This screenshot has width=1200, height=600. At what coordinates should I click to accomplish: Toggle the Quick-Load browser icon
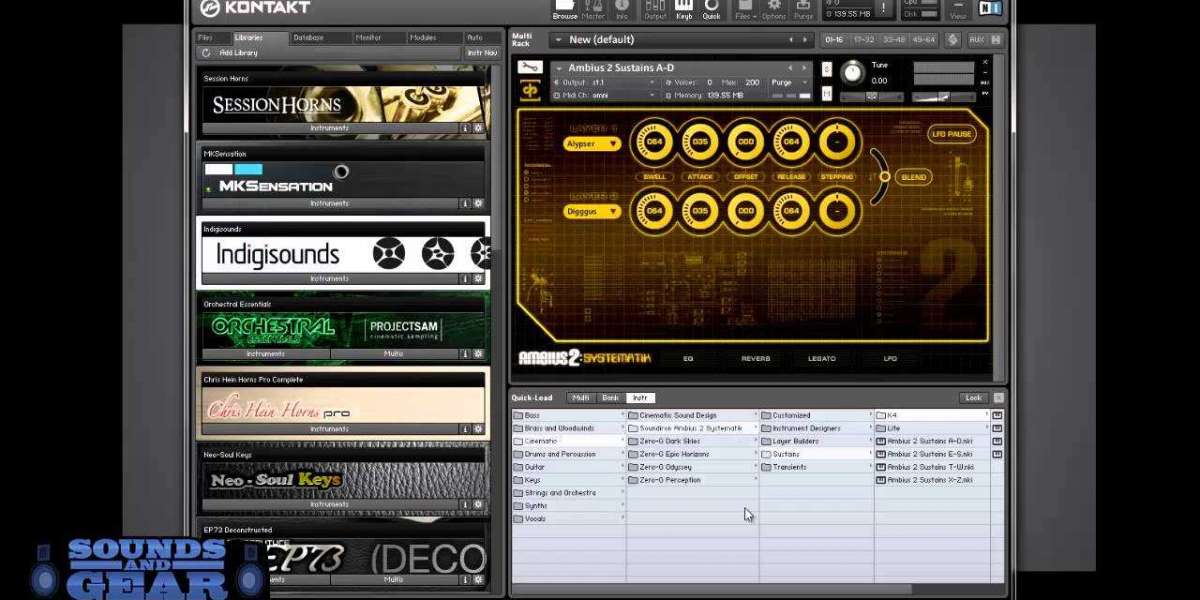(711, 10)
